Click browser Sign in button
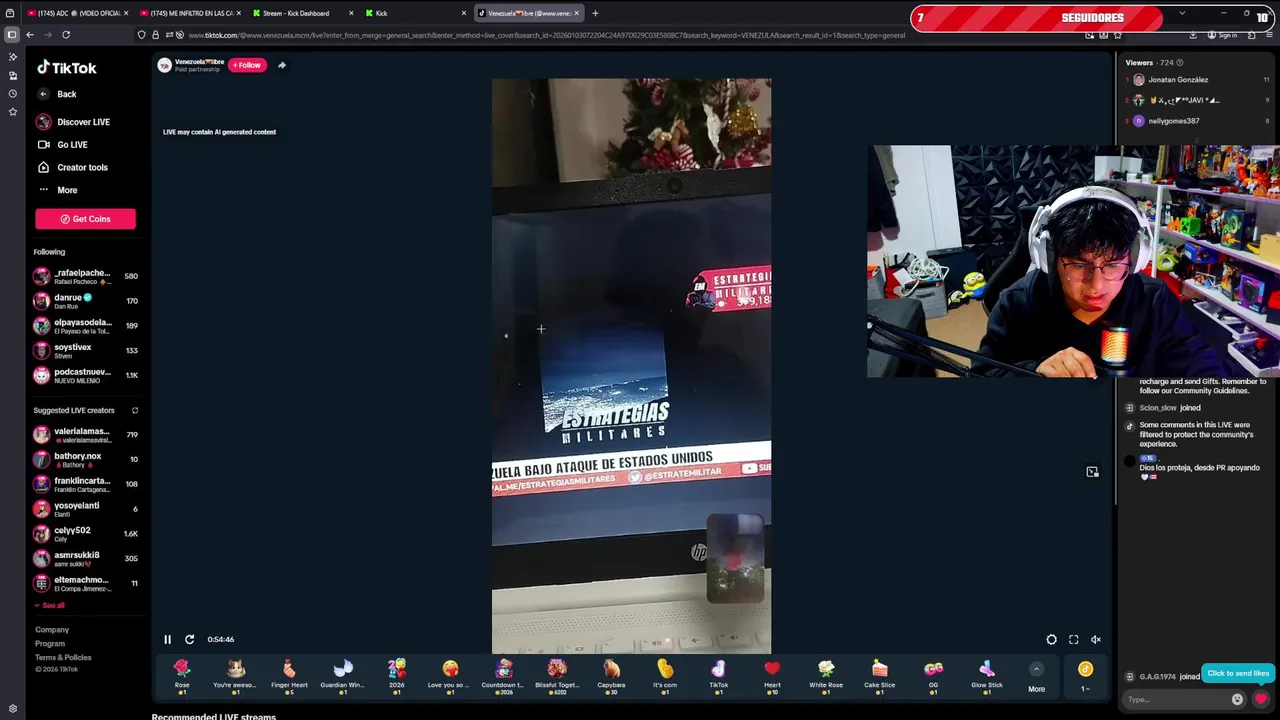The image size is (1280, 720). pyautogui.click(x=1222, y=35)
